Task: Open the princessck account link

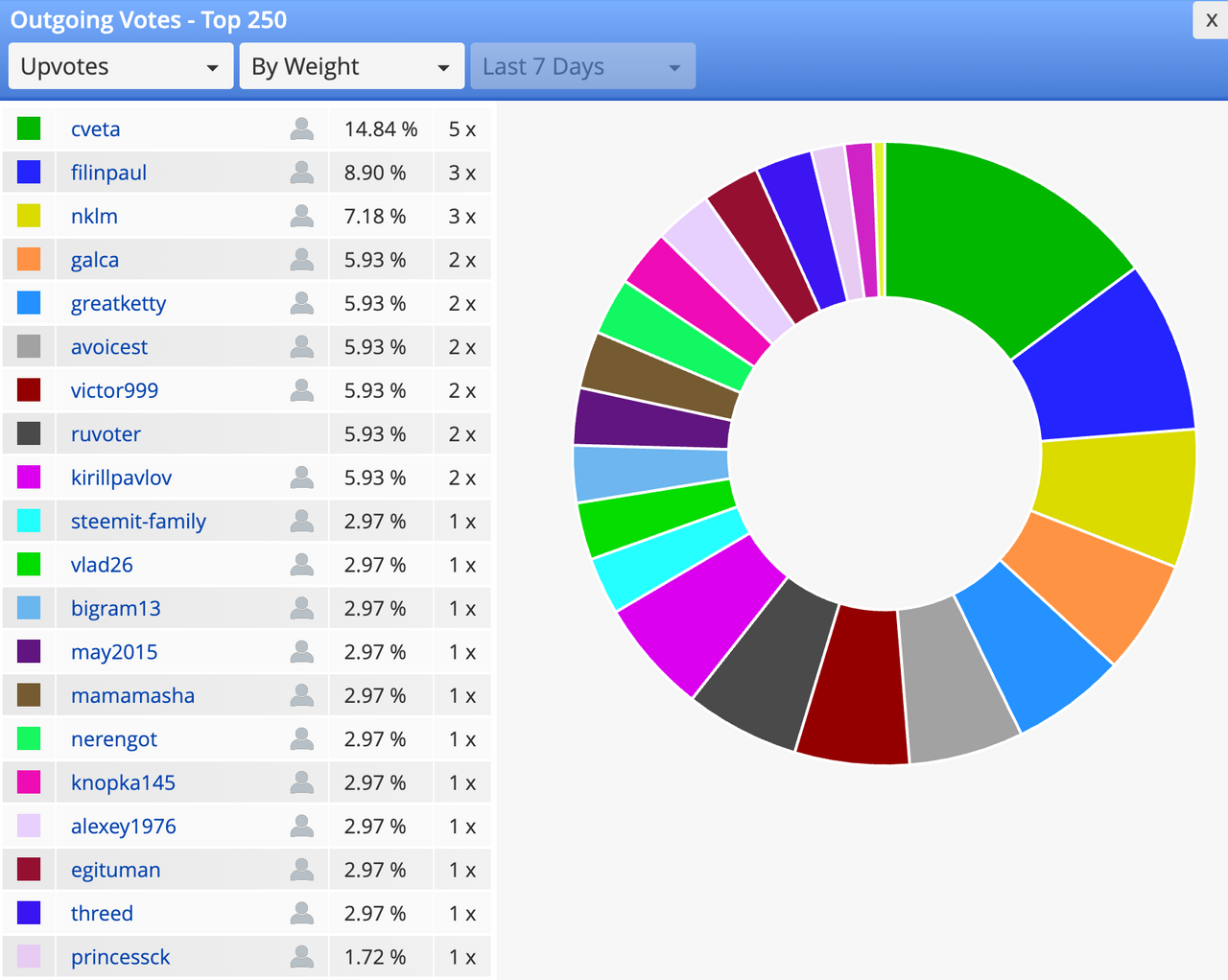Action: pyautogui.click(x=121, y=957)
